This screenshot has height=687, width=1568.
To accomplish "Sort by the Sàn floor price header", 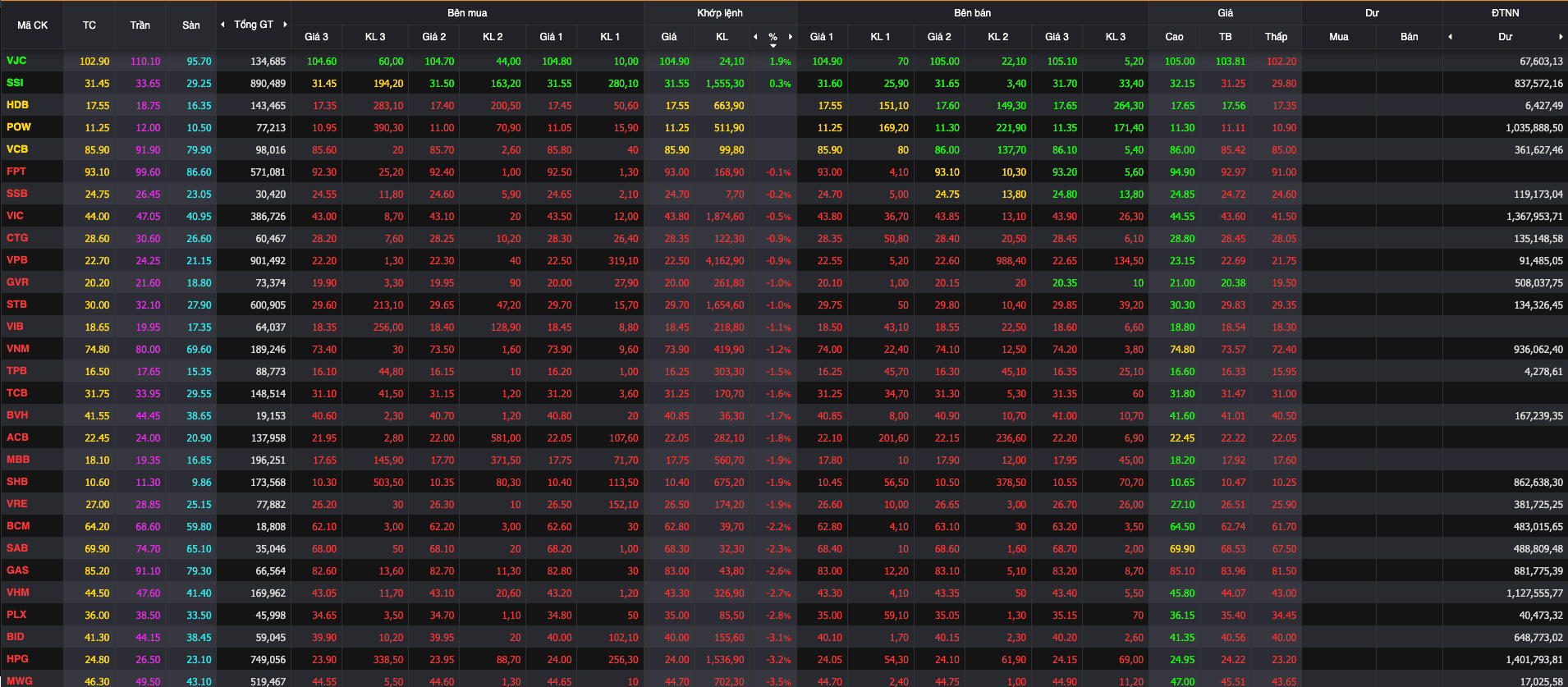I will [191, 25].
